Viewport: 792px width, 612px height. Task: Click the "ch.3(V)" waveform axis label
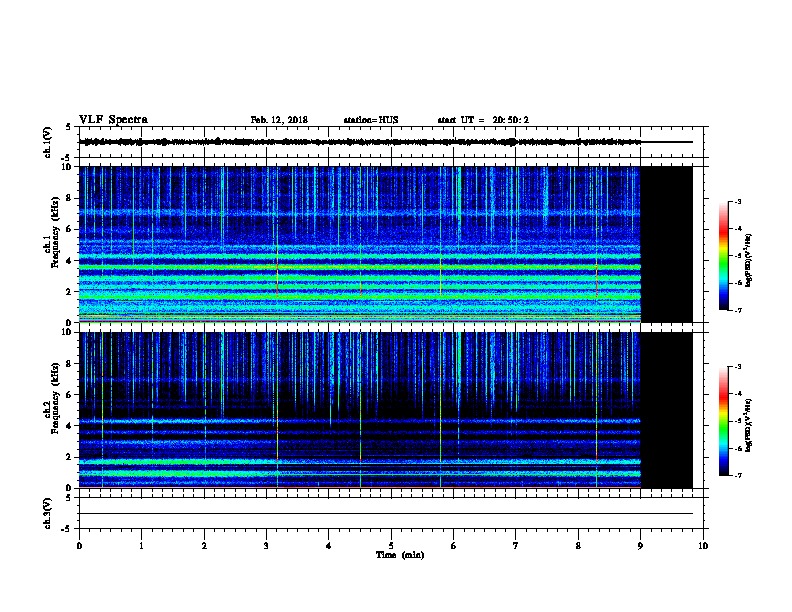(x=47, y=513)
